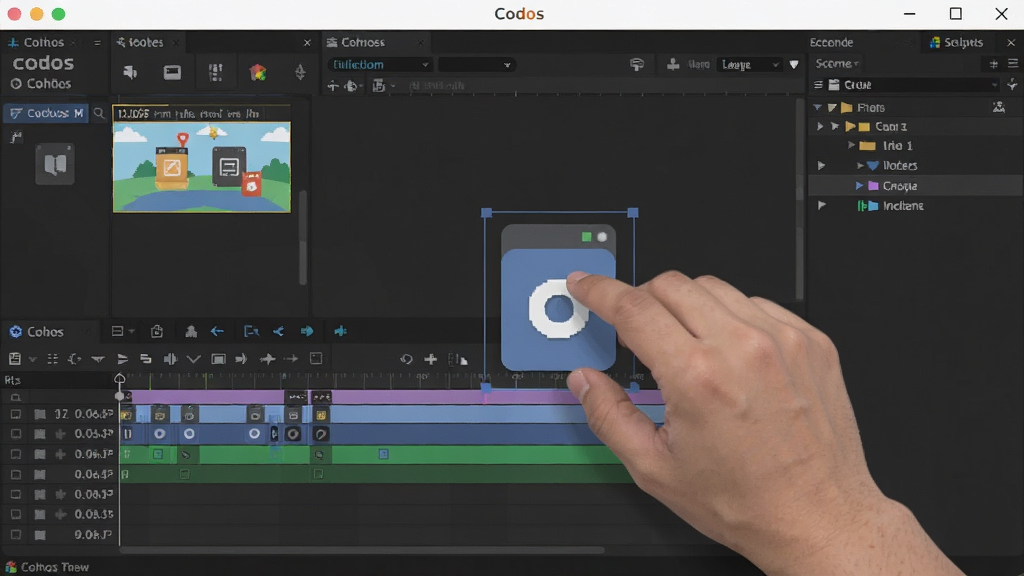1024x576 pixels.
Task: Click the vertical scrollbar beside the preview thumbnail
Action: [x=302, y=238]
